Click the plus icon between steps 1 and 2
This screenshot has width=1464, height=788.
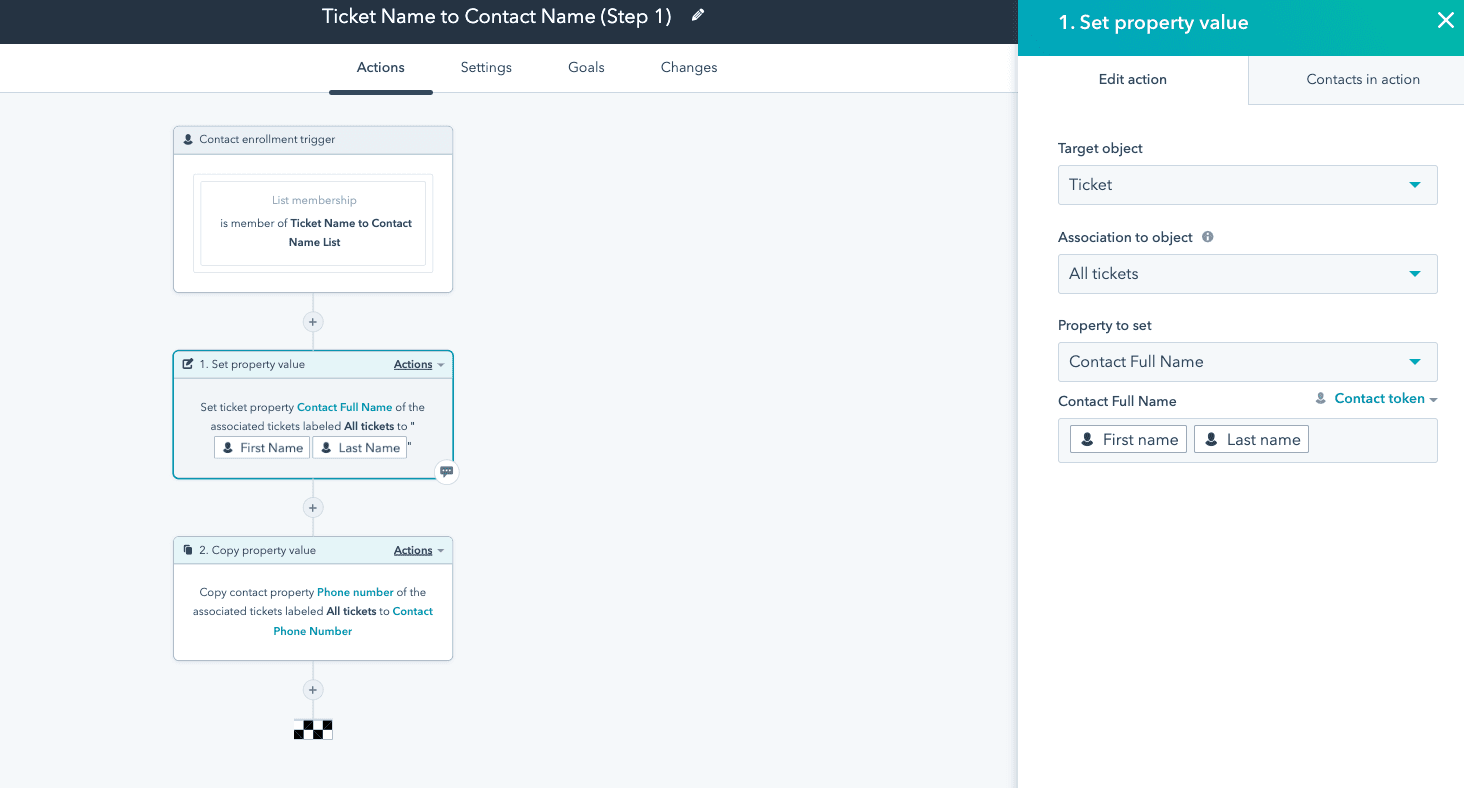(x=313, y=508)
